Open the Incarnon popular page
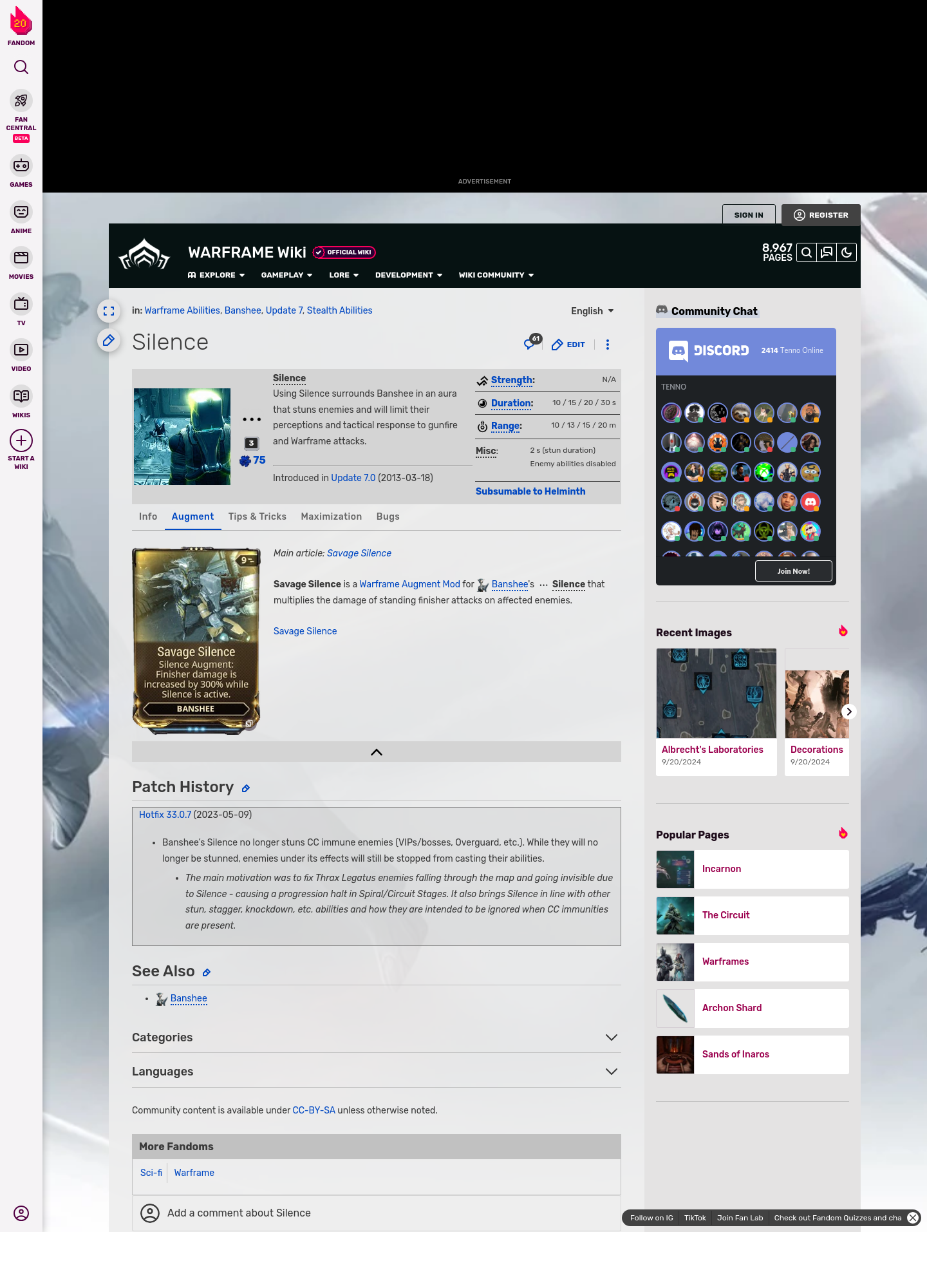 (x=753, y=869)
